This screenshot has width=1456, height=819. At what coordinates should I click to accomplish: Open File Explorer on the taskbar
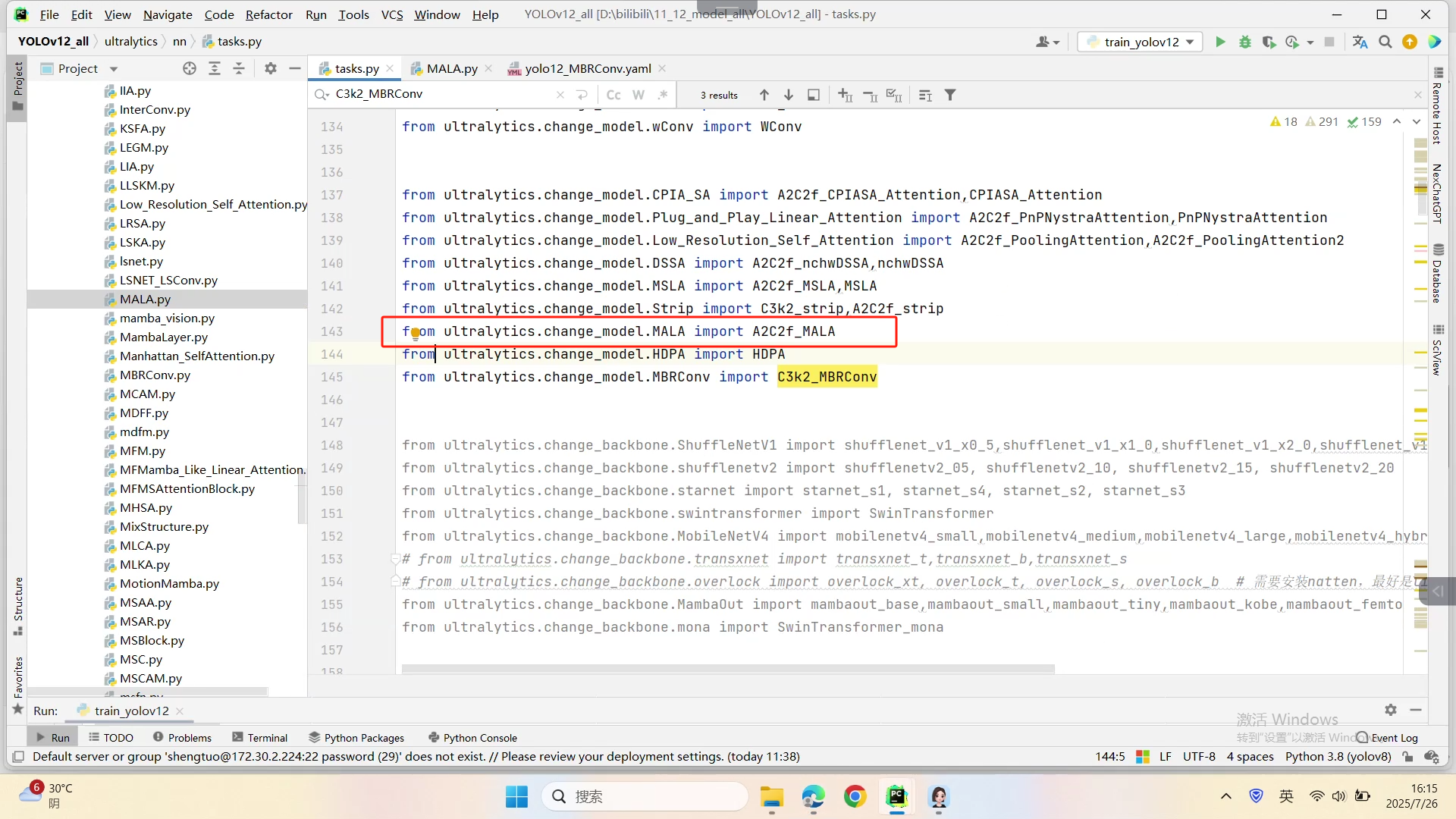(x=772, y=796)
